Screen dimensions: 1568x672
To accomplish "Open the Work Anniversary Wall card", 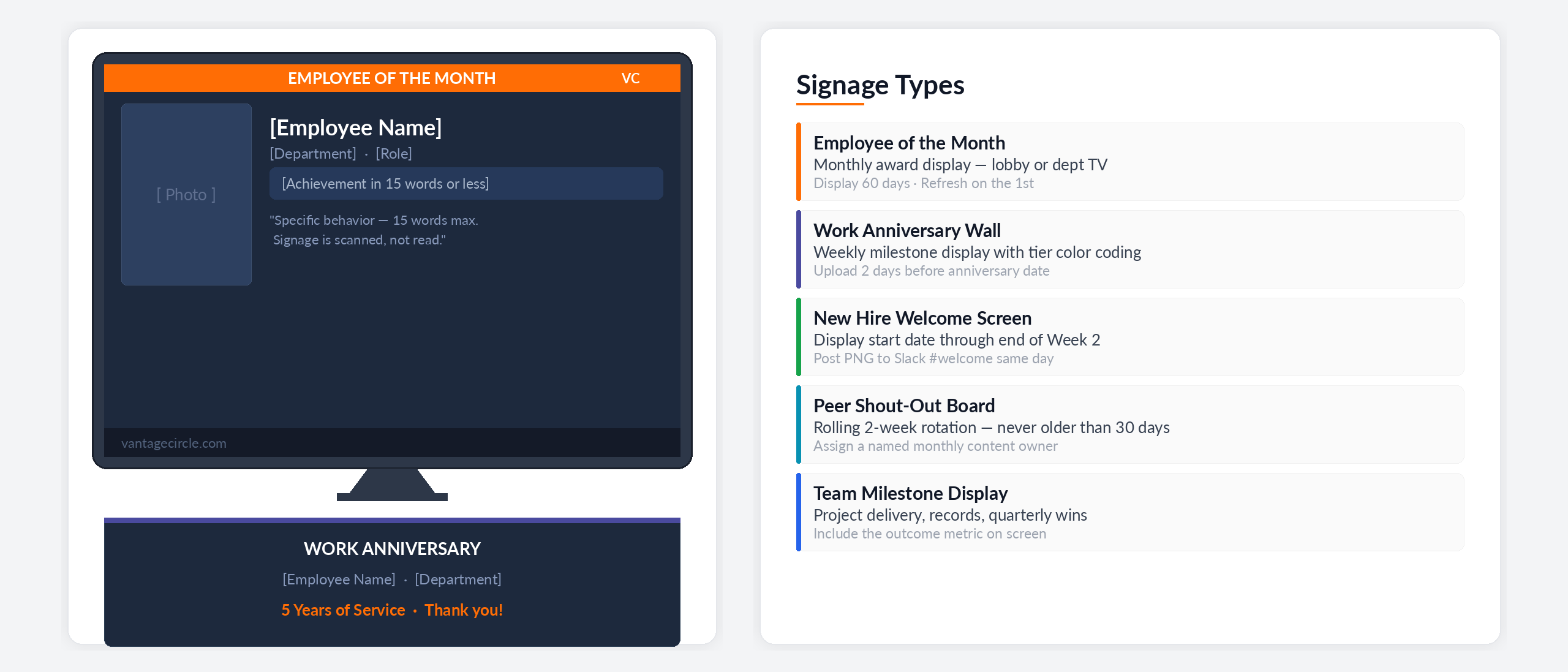I will pyautogui.click(x=1130, y=249).
